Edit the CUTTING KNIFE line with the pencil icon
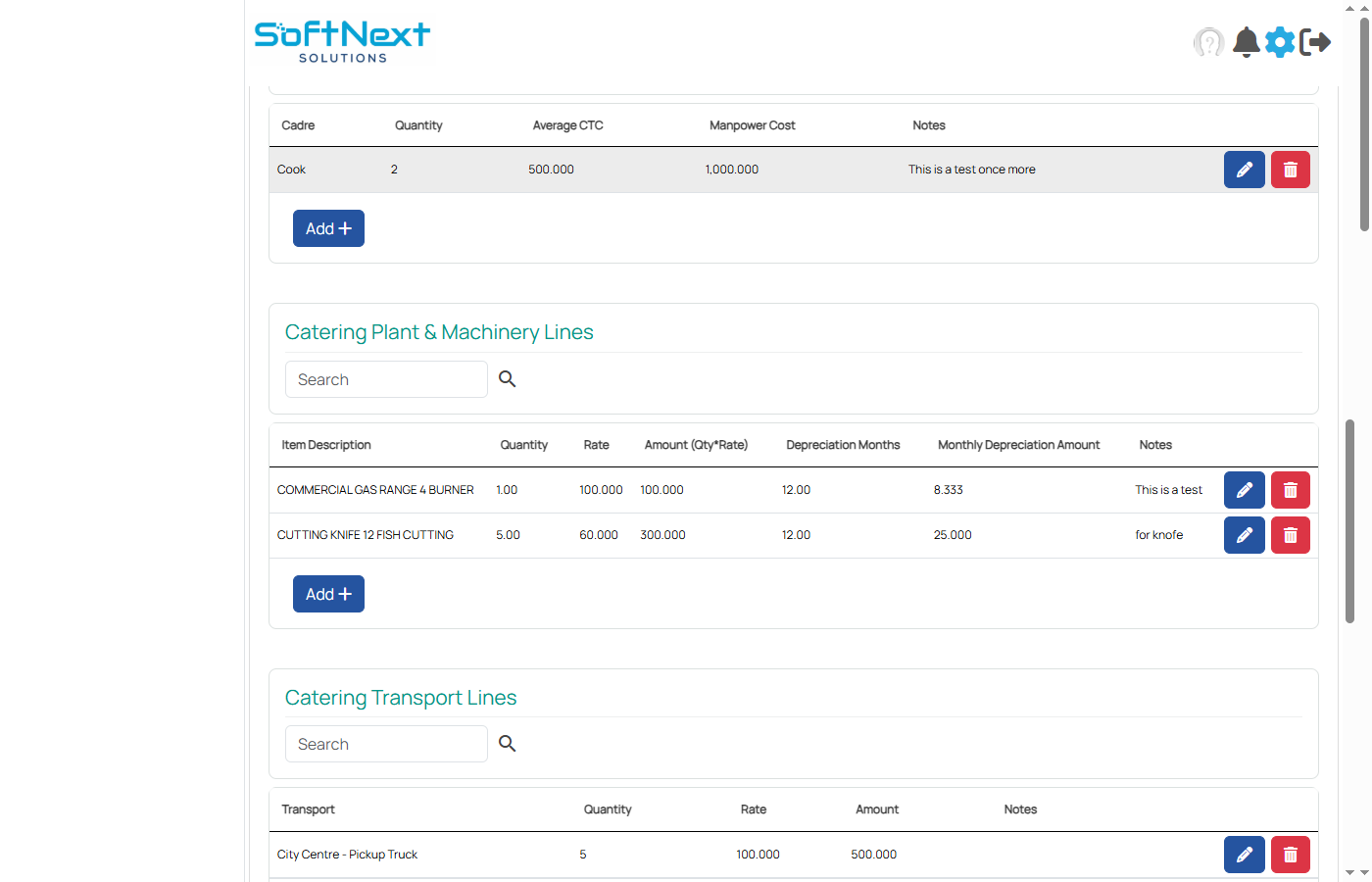Viewport: 1372px width, 882px height. coord(1244,535)
